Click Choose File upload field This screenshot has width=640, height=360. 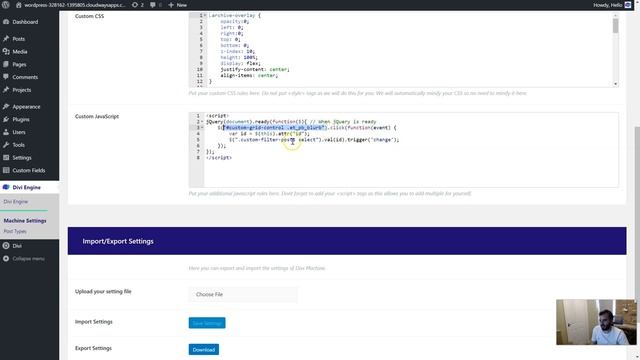(x=243, y=294)
